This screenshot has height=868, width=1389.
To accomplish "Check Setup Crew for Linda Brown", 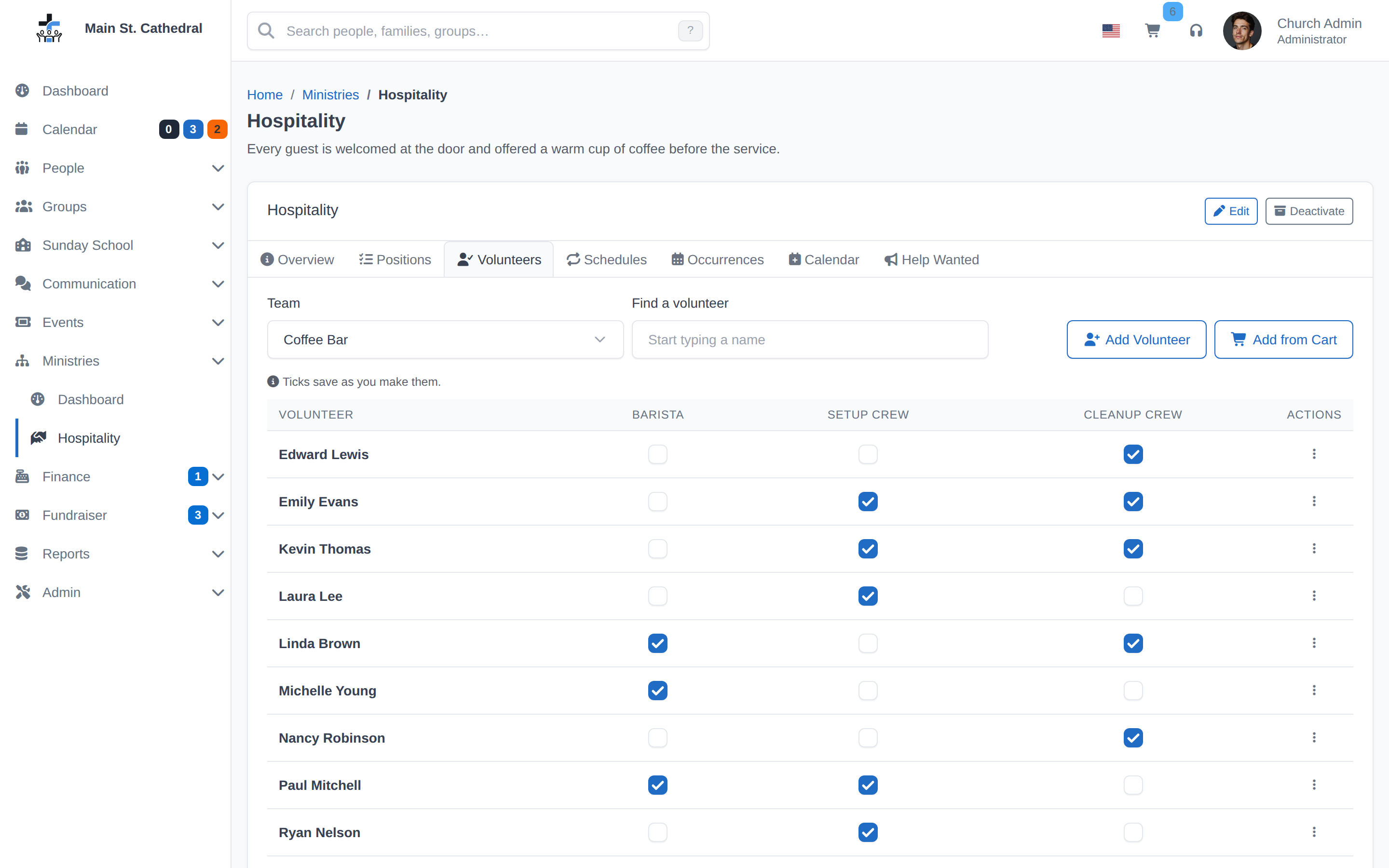I will (x=868, y=643).
